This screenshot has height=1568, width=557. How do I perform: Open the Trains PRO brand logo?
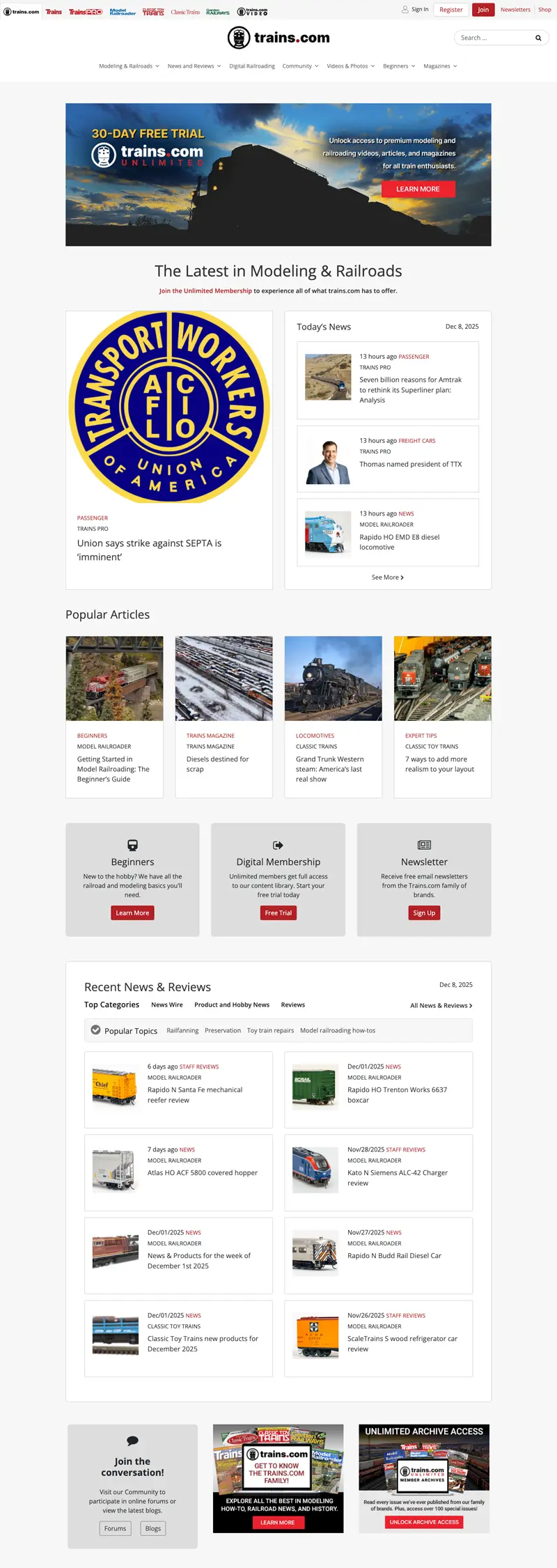coord(86,12)
